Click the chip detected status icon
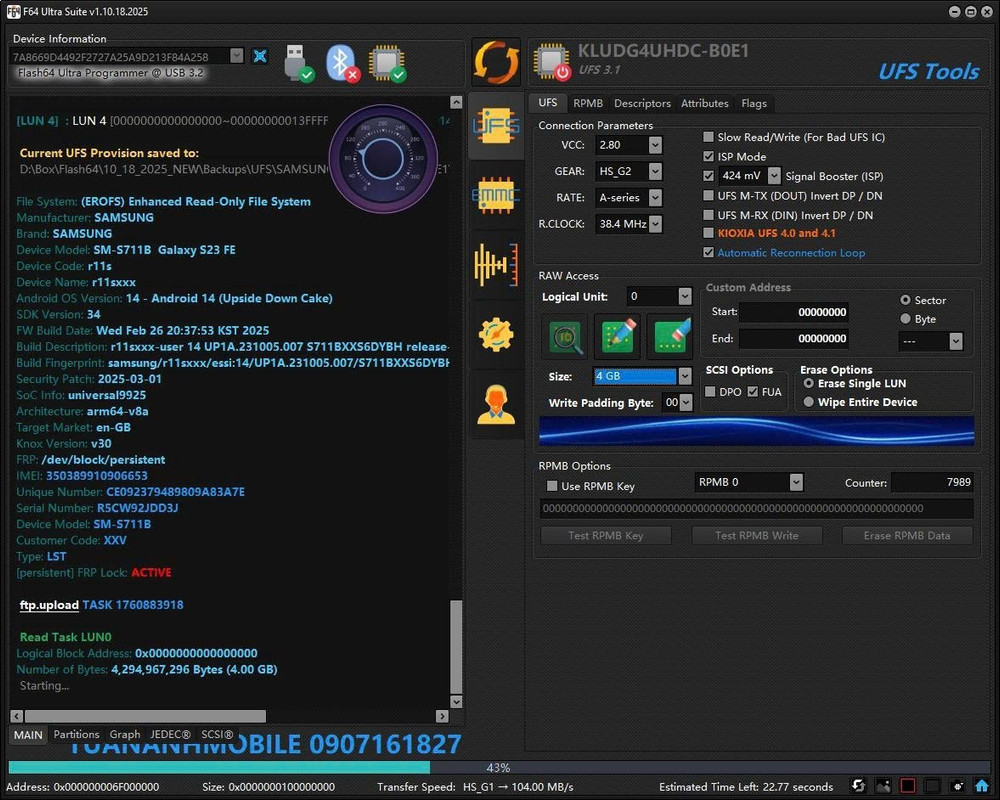1000x800 pixels. click(386, 63)
